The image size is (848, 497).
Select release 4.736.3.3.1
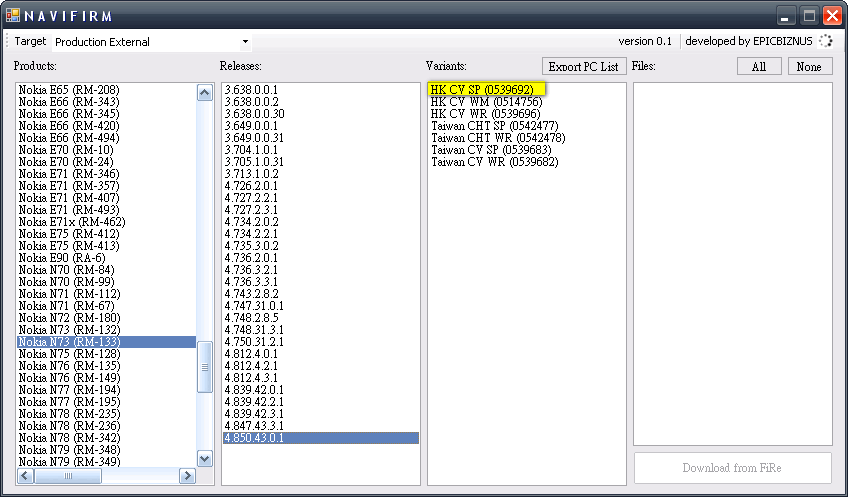(251, 282)
